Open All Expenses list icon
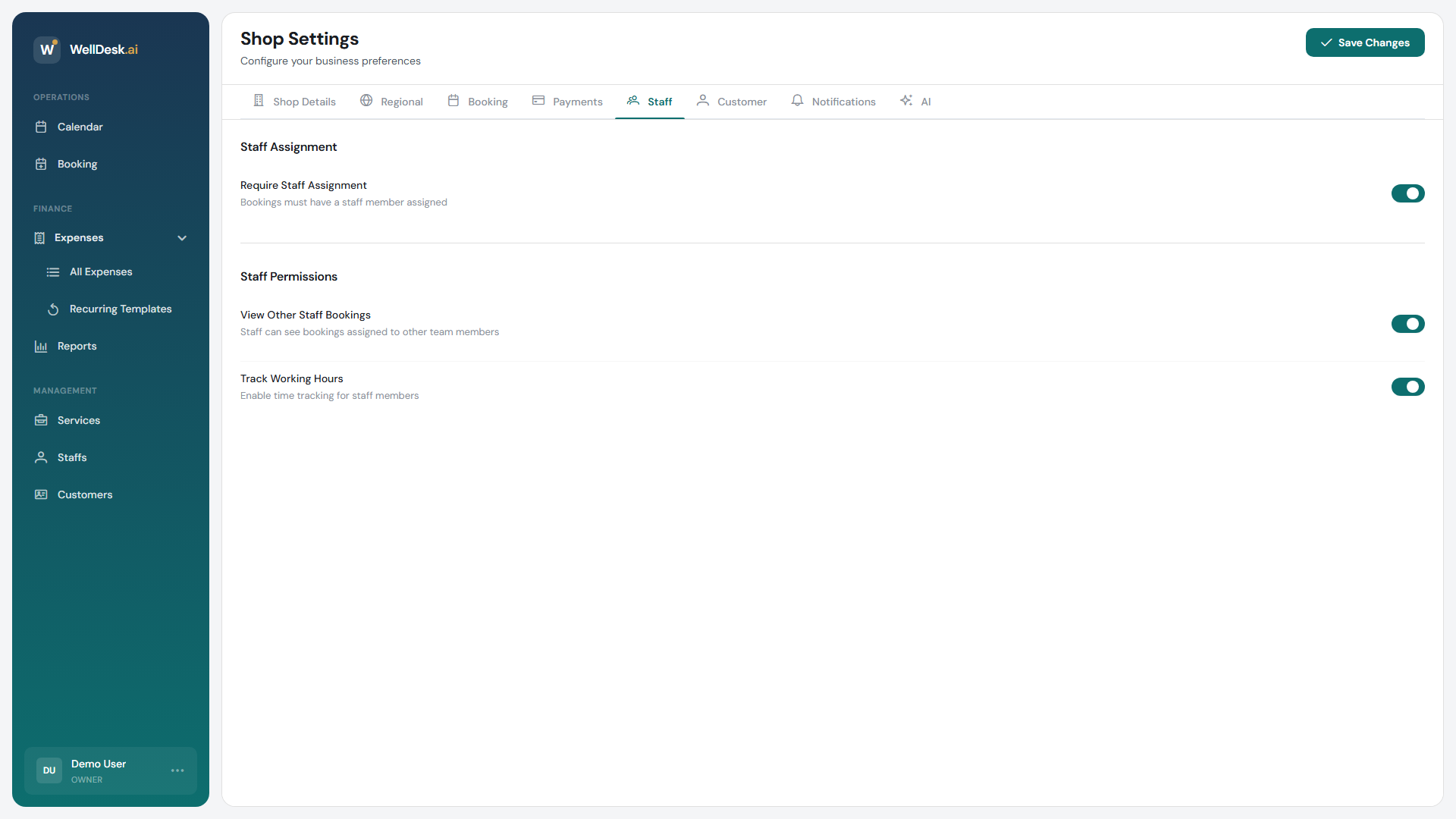The width and height of the screenshot is (1456, 819). 52,271
